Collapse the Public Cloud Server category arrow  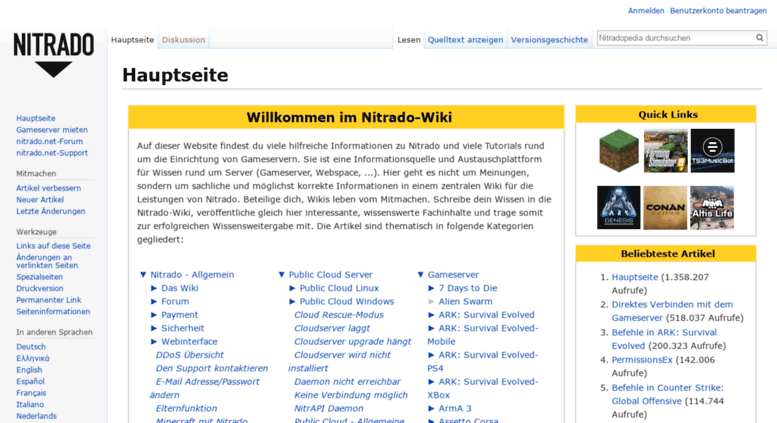[x=281, y=274]
